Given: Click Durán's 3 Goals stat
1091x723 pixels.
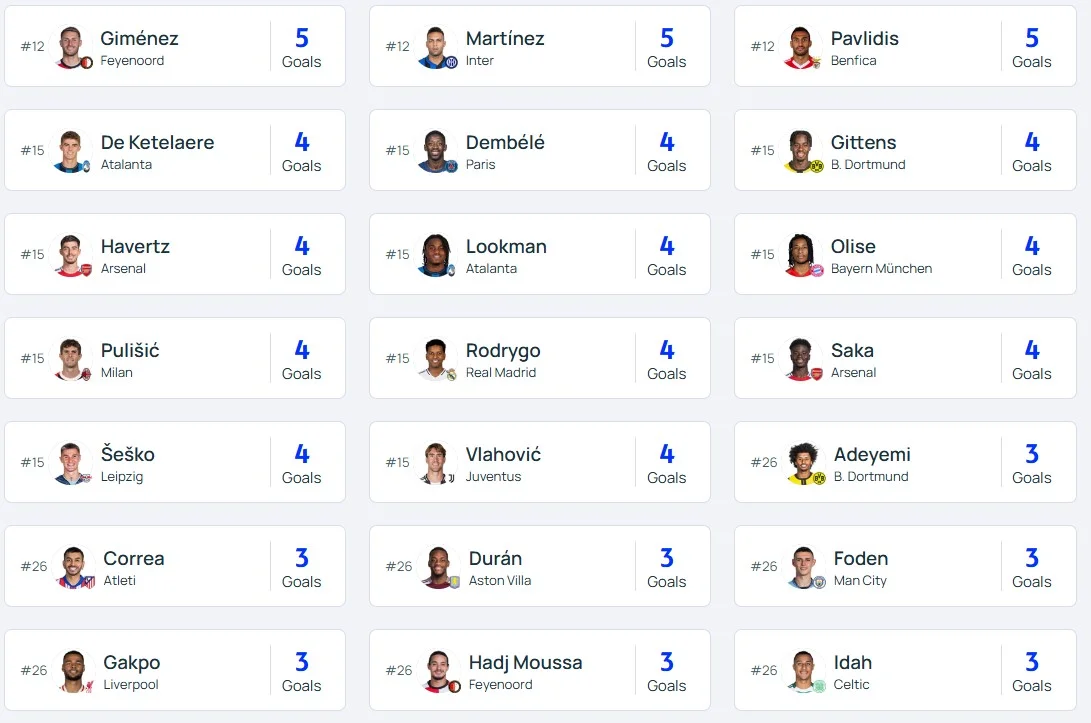Looking at the screenshot, I should pos(666,567).
